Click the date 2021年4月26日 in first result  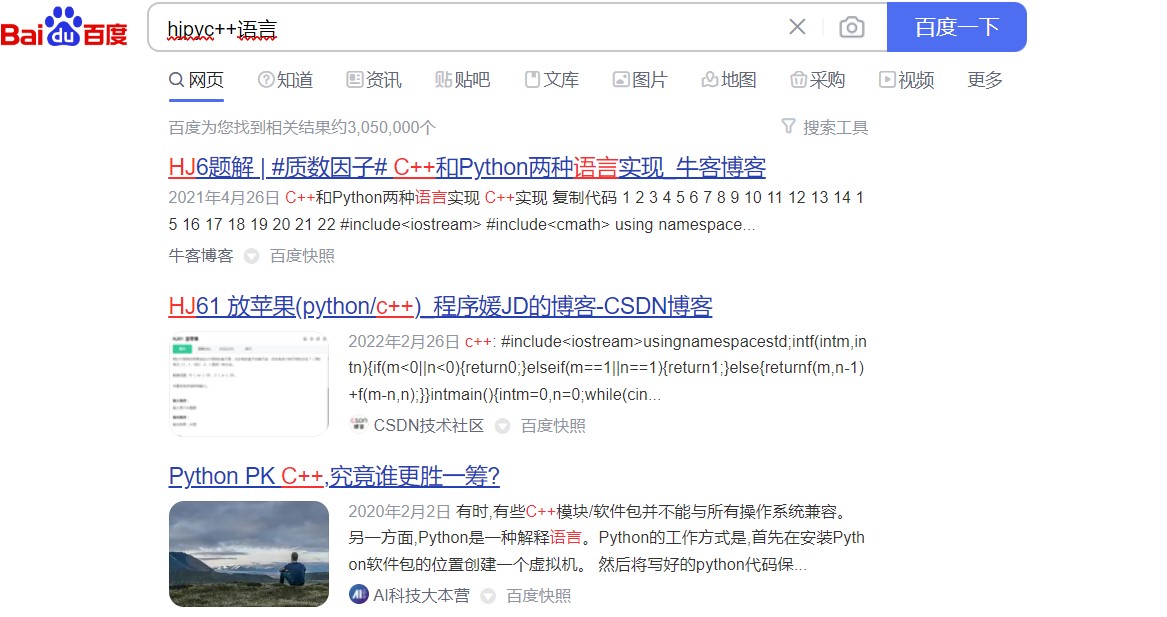coord(224,197)
